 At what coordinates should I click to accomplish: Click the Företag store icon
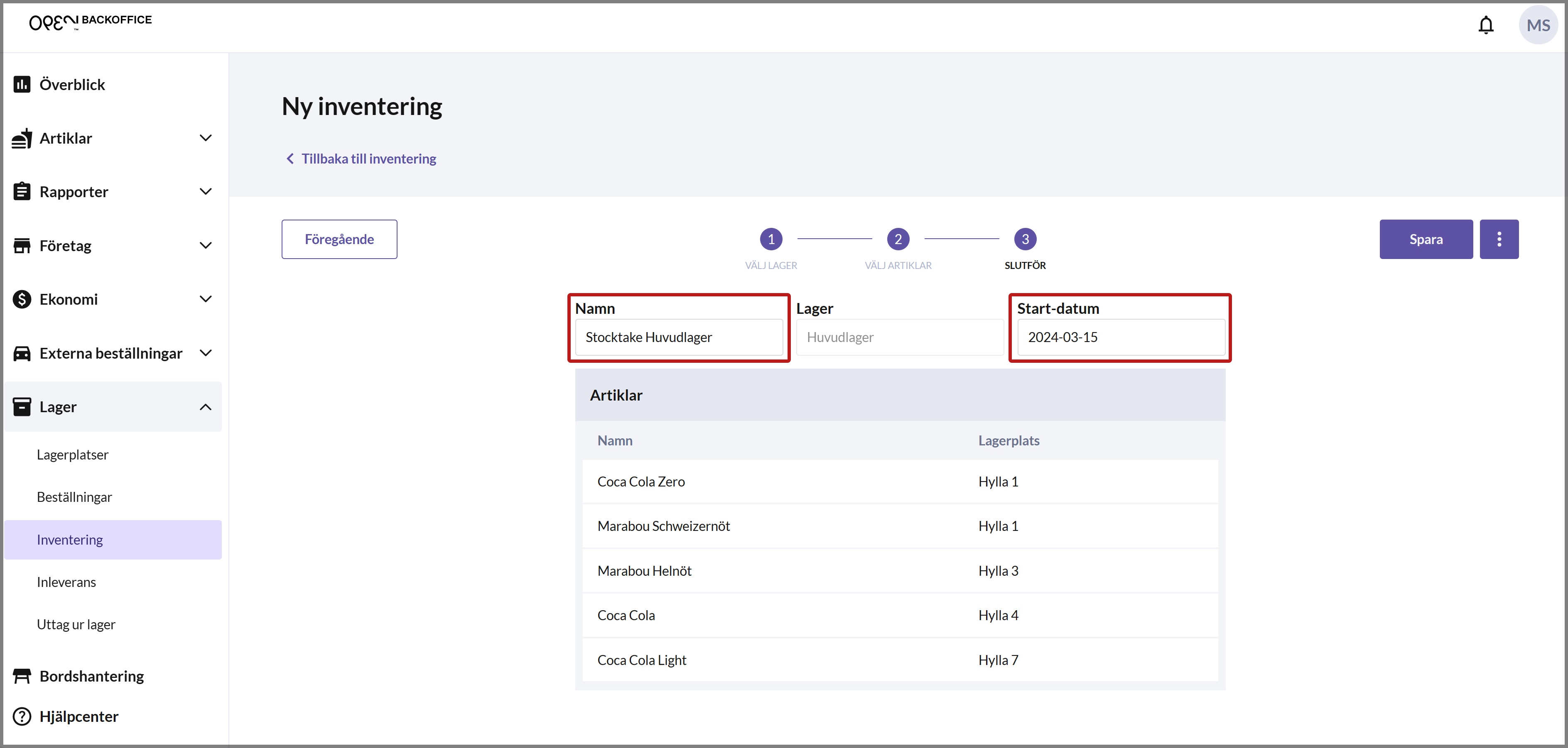[22, 246]
